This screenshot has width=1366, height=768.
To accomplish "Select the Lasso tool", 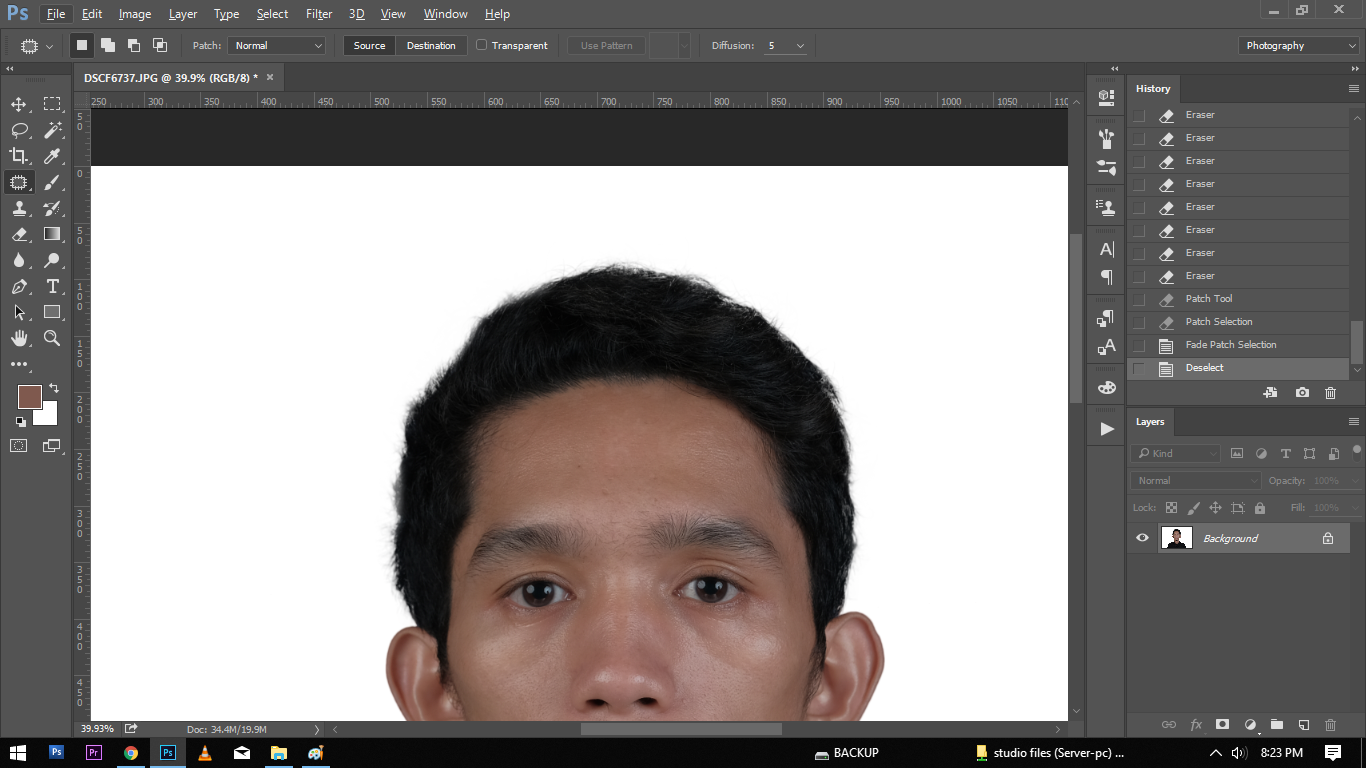I will (x=19, y=130).
